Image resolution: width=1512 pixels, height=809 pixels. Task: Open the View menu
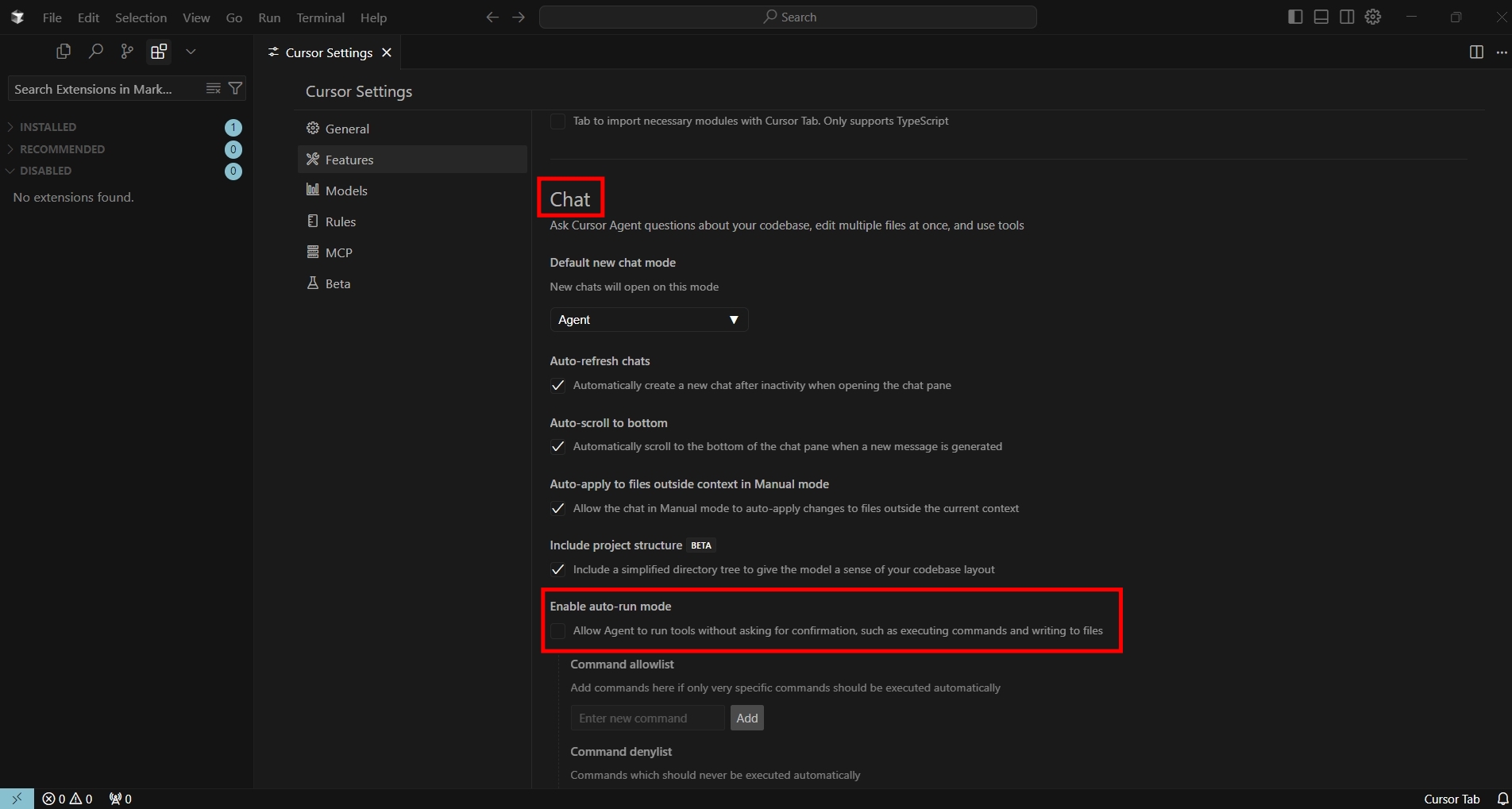click(196, 17)
